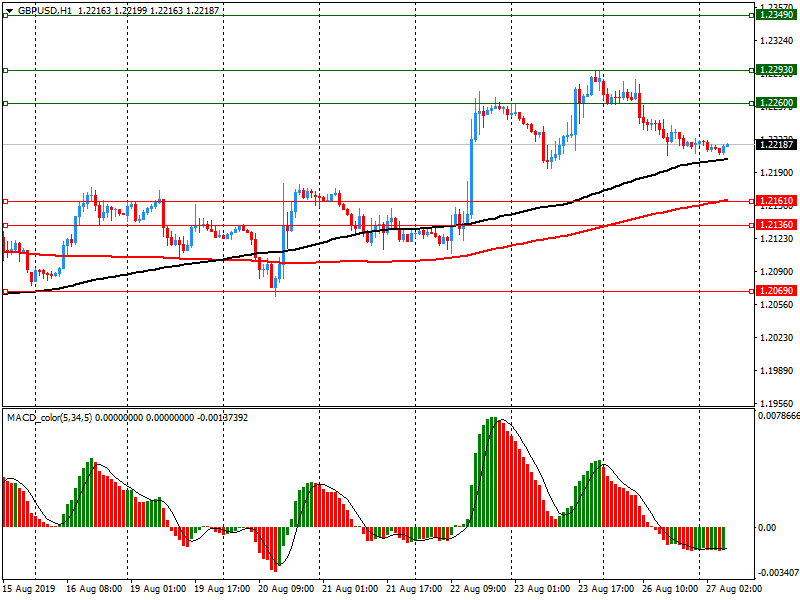Image resolution: width=800 pixels, height=600 pixels.
Task: Click left handle of the 1.21360 line
Action: (x=6, y=225)
